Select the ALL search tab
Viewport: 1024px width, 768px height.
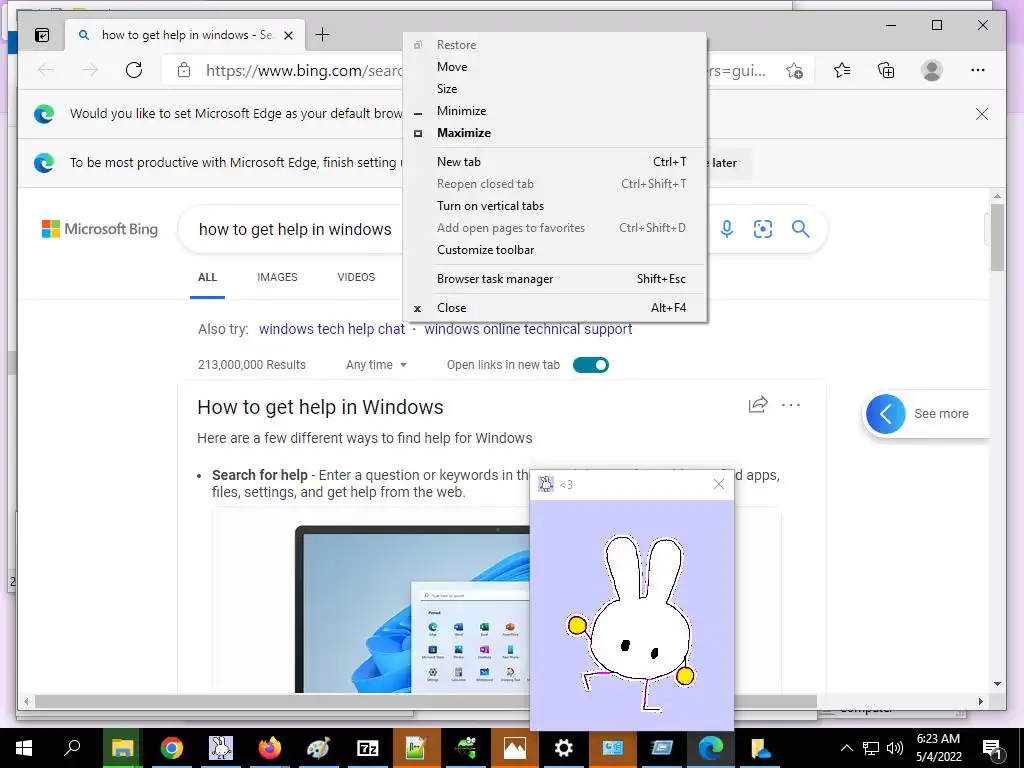tap(207, 277)
